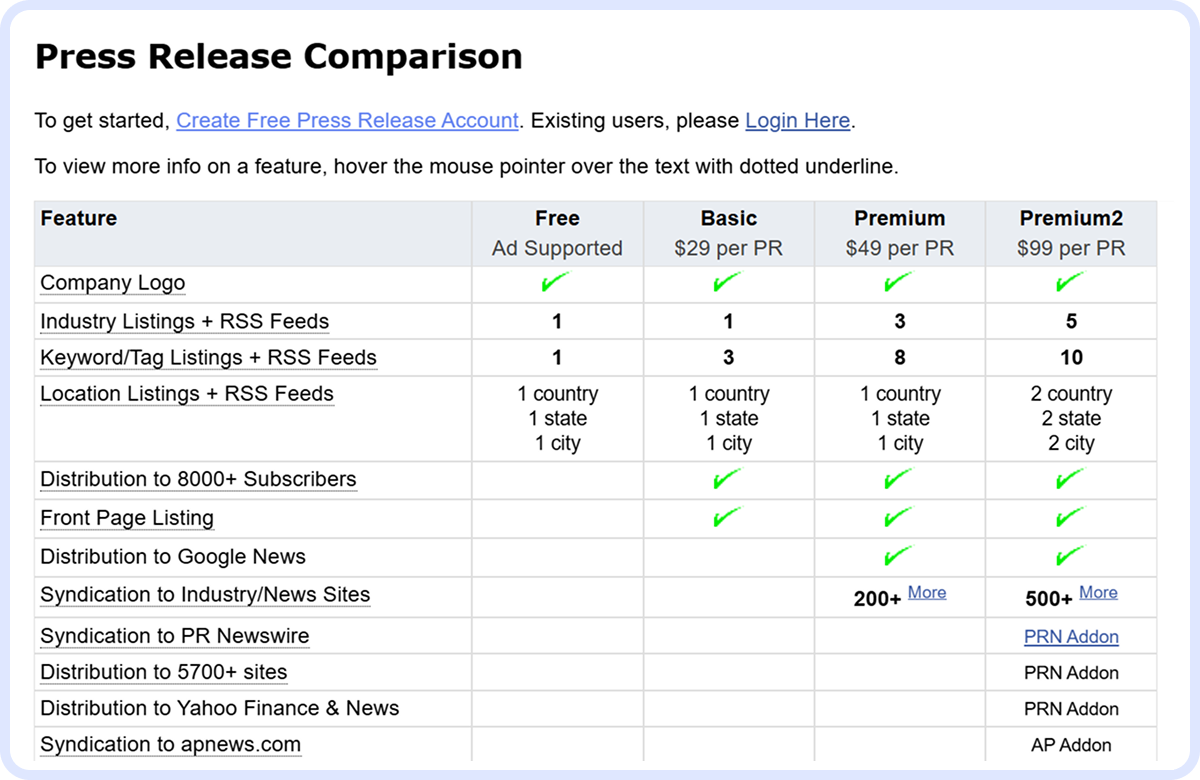1200x780 pixels.
Task: Click the Keyword/Tag Listings + RSS Feeds feature
Action: (208, 357)
